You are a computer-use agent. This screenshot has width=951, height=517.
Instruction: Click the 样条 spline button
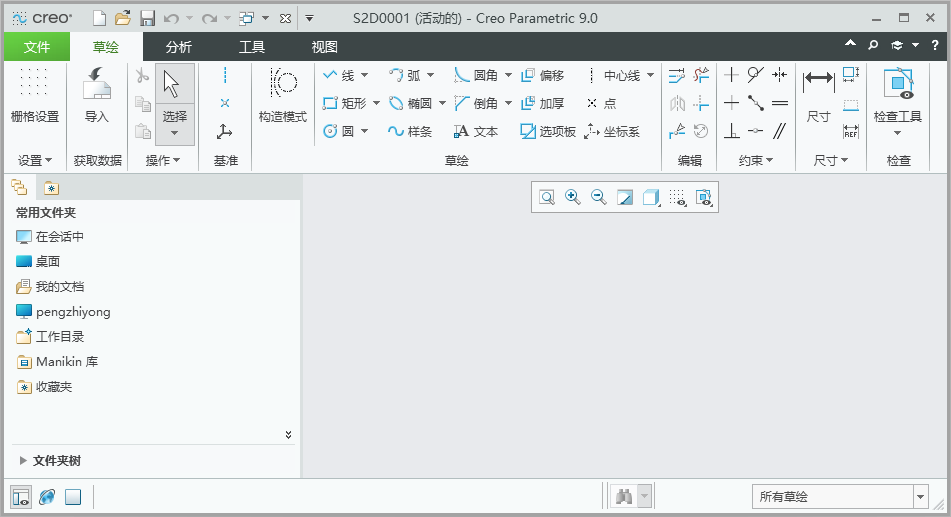click(410, 131)
